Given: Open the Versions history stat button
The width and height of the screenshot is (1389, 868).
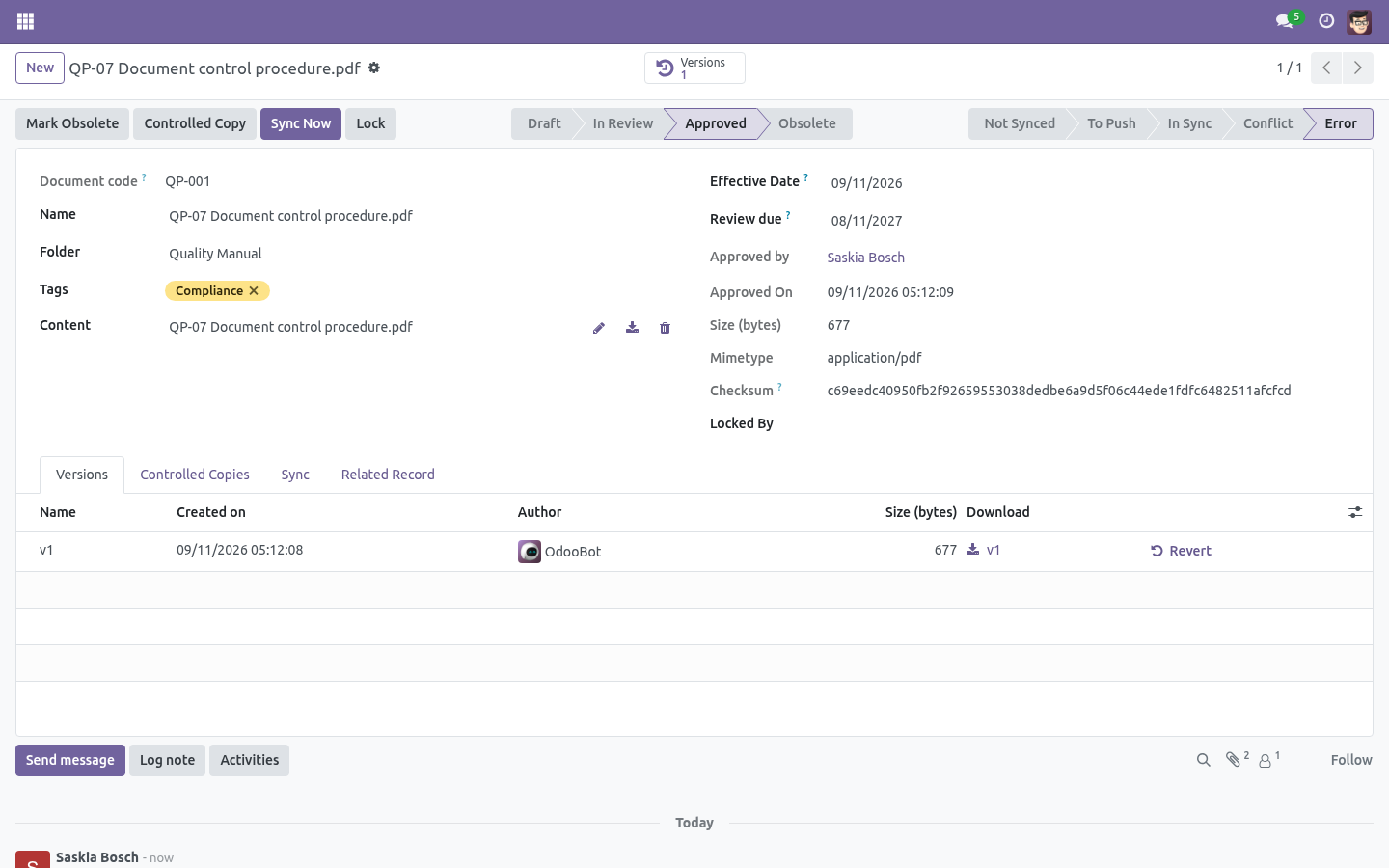Looking at the screenshot, I should [x=694, y=68].
